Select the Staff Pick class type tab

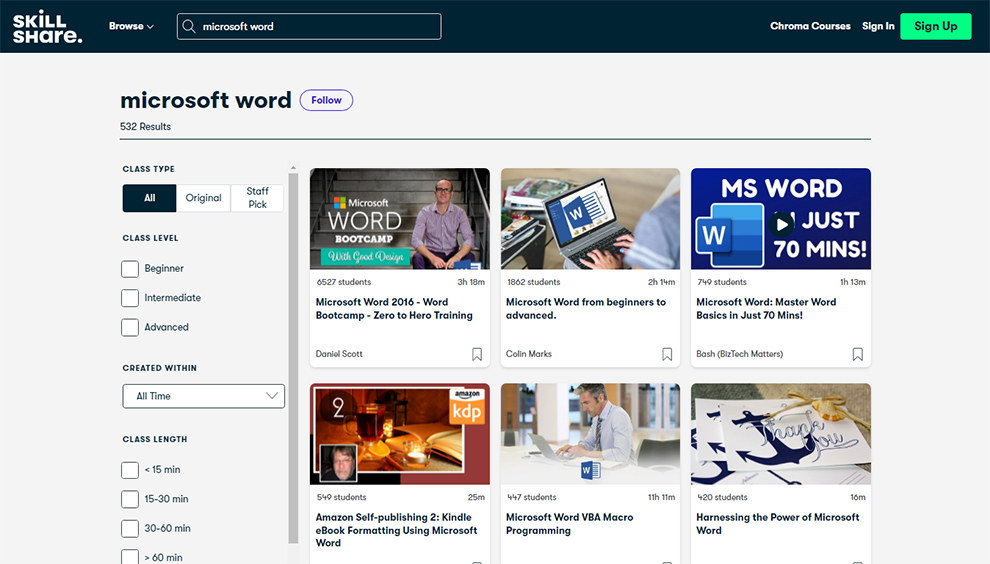[257, 198]
